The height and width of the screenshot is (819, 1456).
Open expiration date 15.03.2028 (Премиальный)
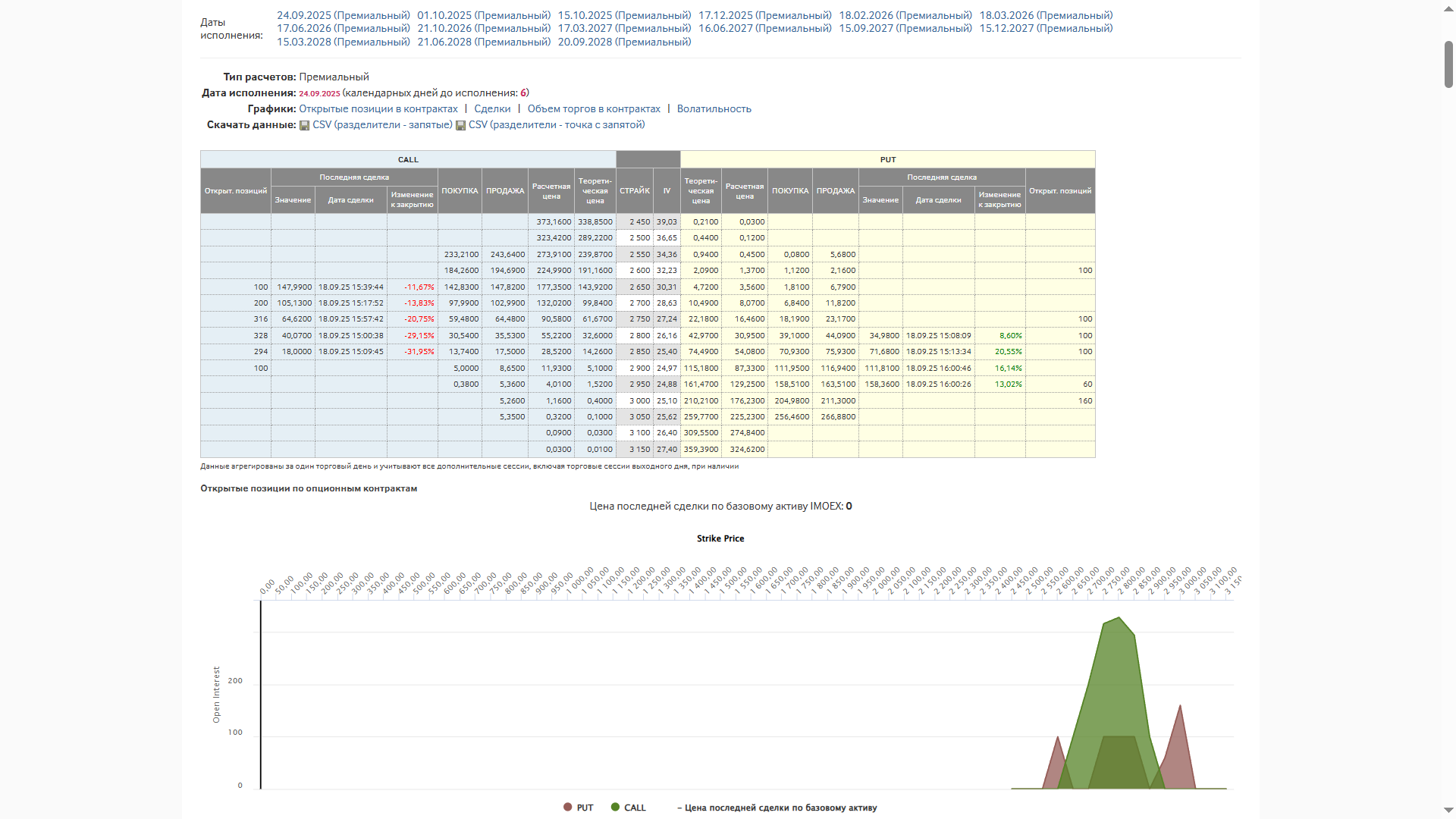point(344,42)
